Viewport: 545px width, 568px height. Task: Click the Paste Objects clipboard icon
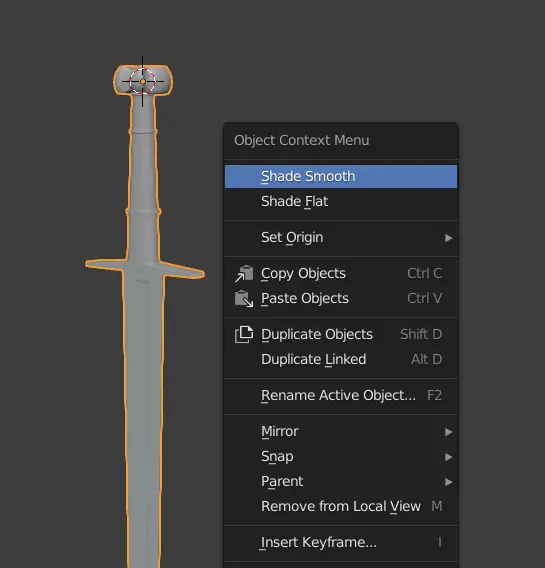[244, 298]
